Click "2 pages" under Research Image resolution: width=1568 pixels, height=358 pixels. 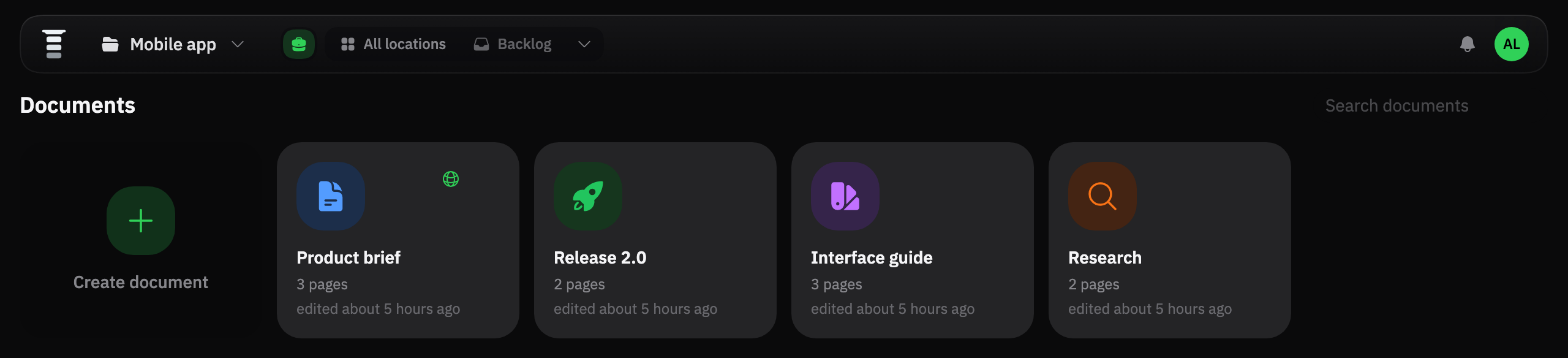pyautogui.click(x=1094, y=284)
